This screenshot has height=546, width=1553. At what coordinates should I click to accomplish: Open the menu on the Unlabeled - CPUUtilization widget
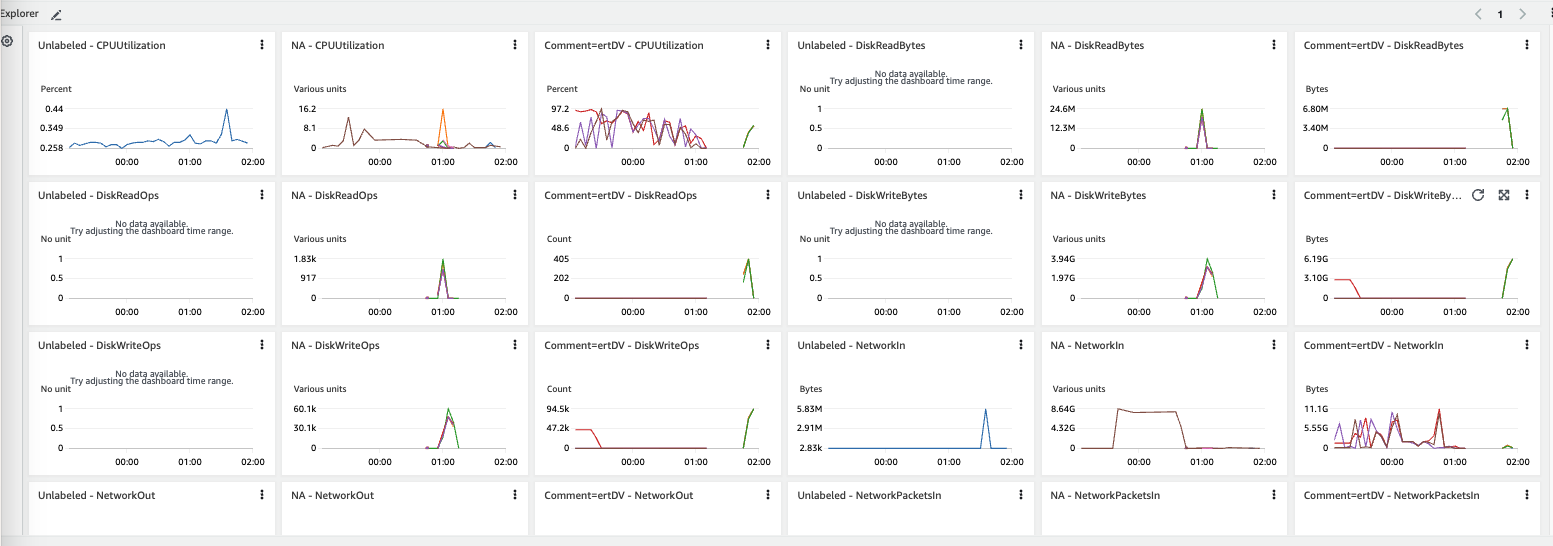click(x=262, y=45)
